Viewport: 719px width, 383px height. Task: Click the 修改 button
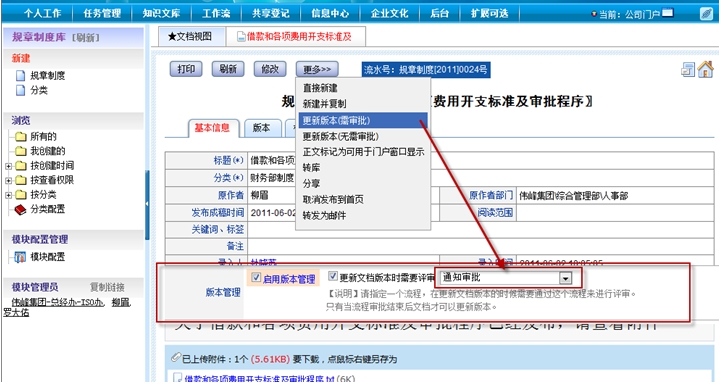(x=270, y=69)
